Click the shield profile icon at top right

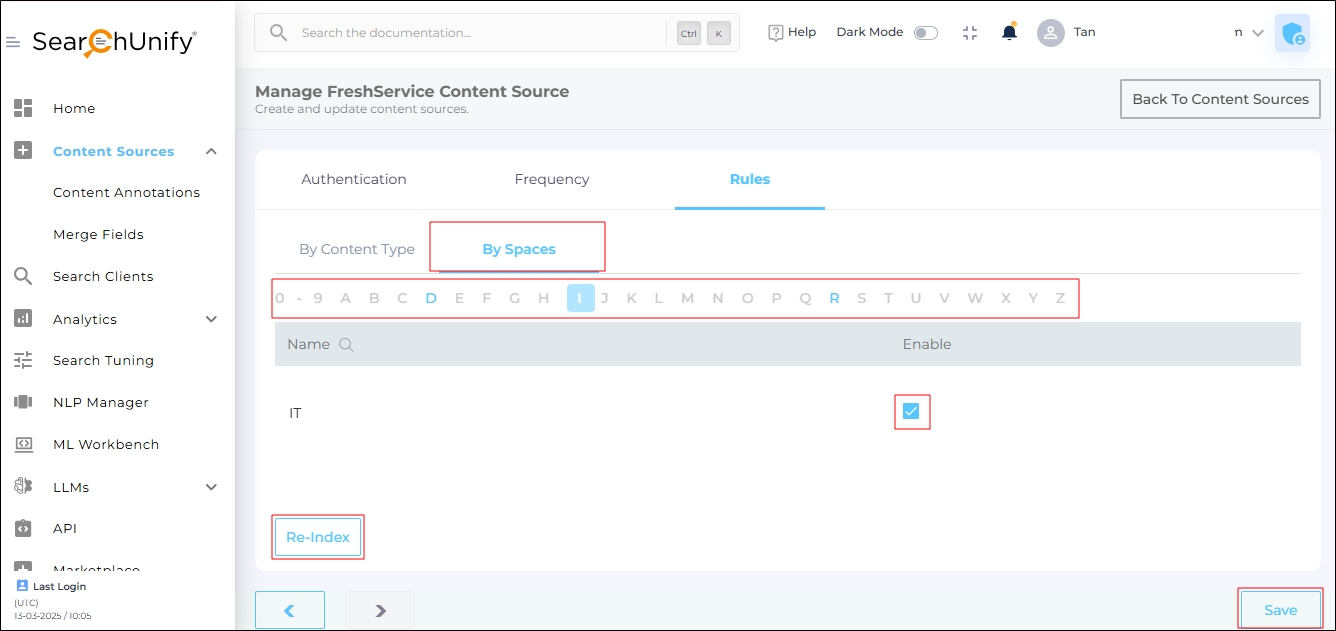(x=1292, y=33)
